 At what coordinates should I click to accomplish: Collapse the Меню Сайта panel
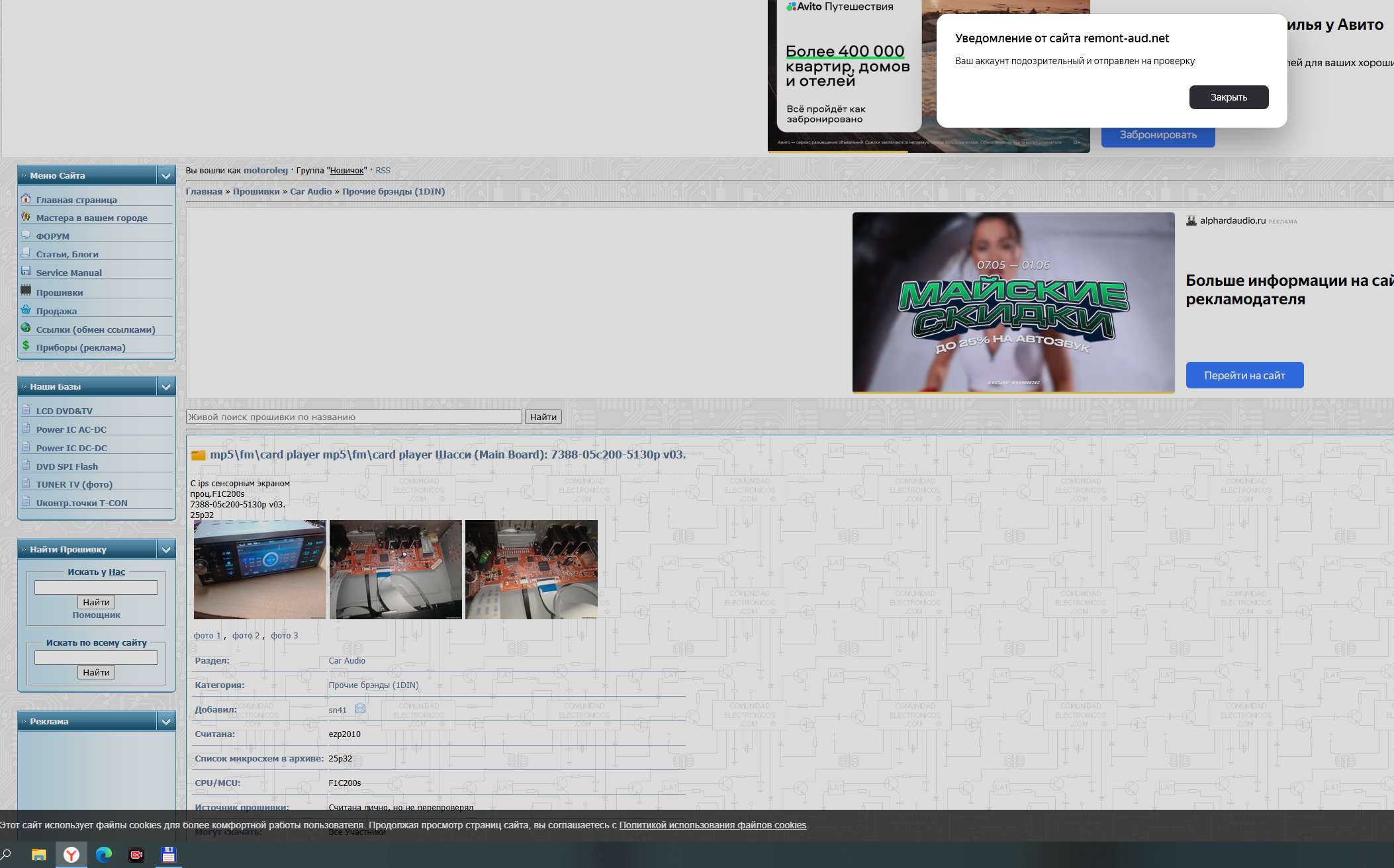pyautogui.click(x=166, y=175)
